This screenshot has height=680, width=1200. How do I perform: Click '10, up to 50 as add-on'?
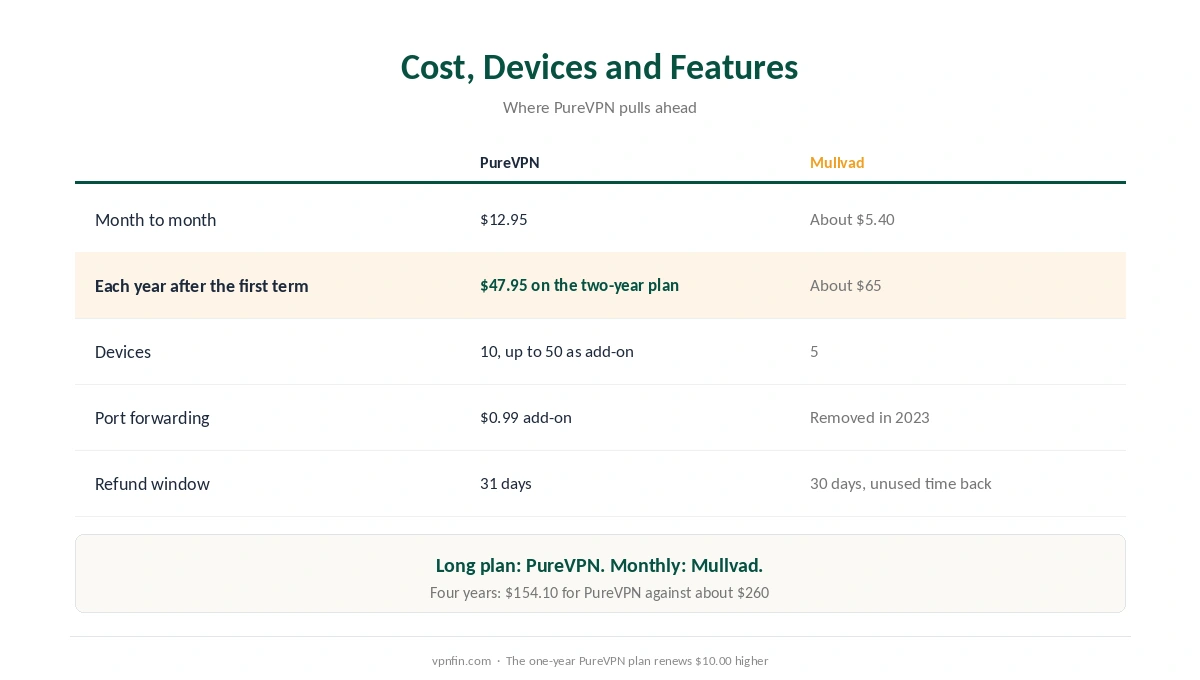pyautogui.click(x=556, y=351)
